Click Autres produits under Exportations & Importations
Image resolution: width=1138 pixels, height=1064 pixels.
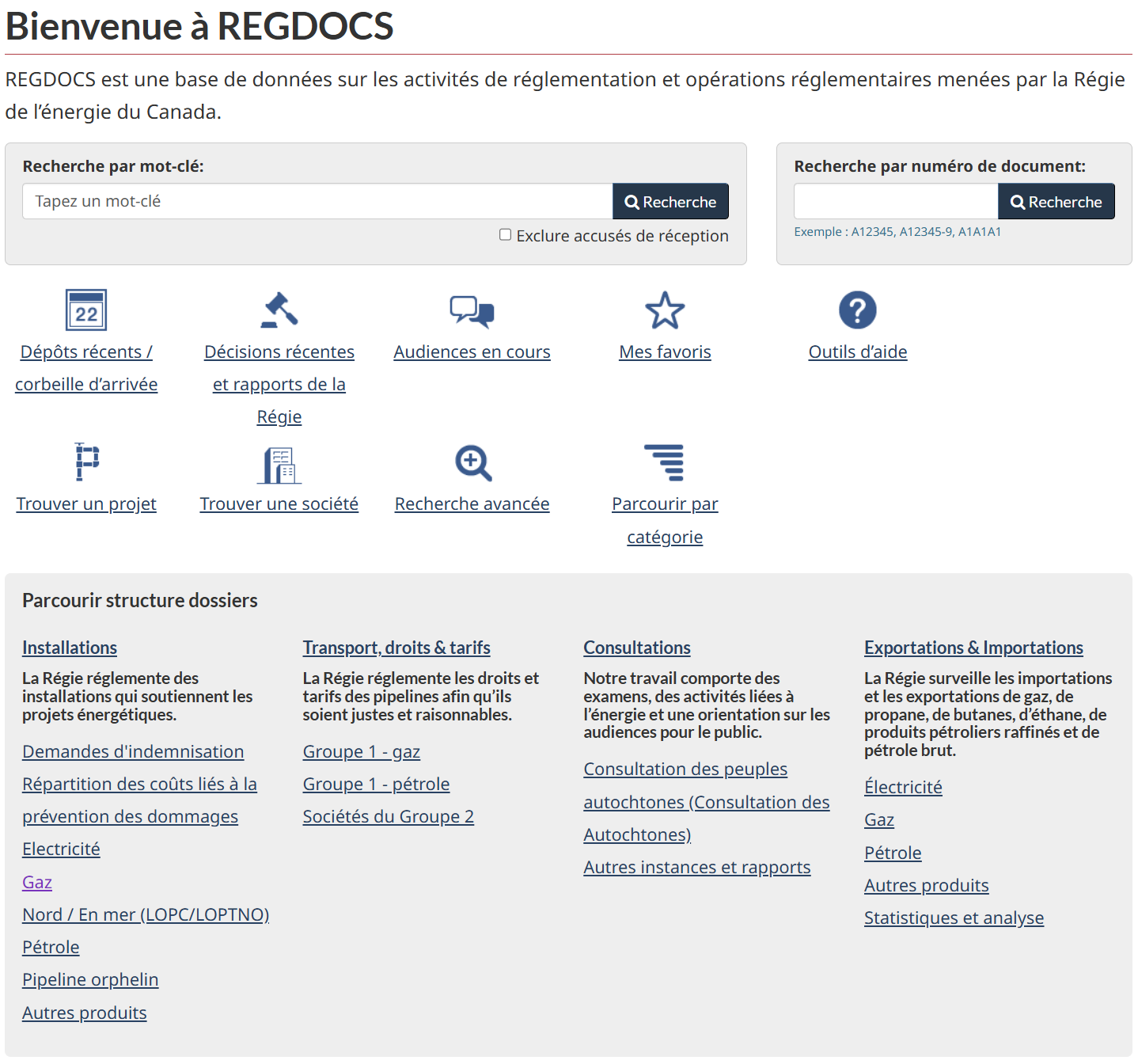pos(927,885)
